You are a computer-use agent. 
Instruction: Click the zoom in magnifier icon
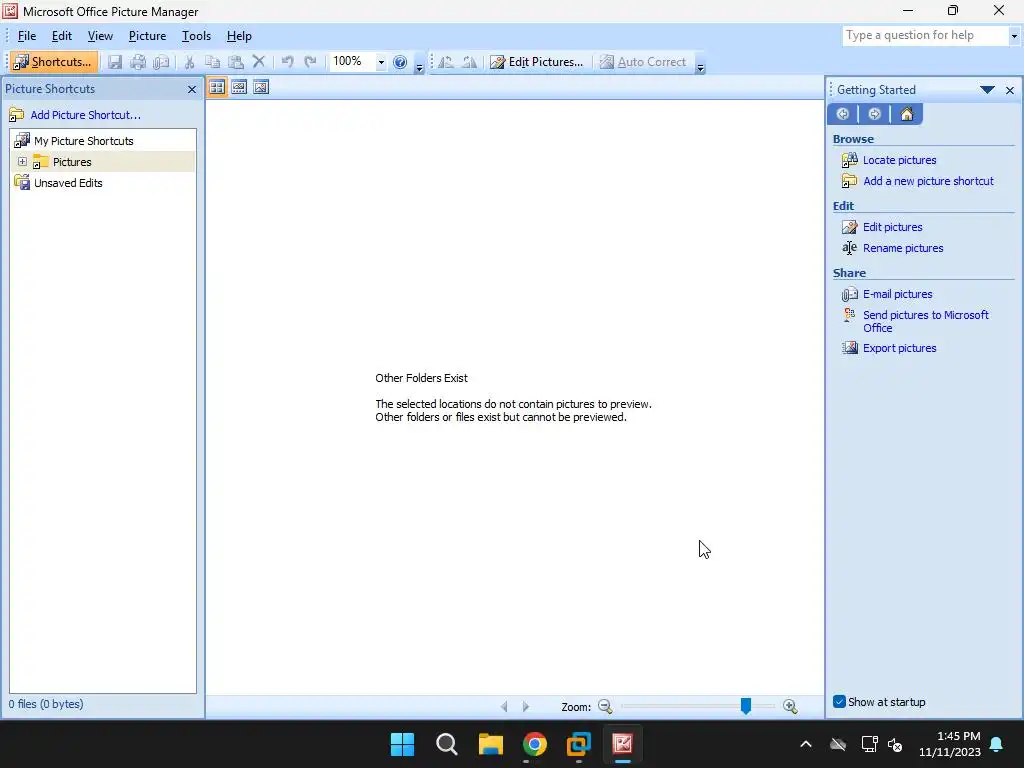click(x=790, y=706)
